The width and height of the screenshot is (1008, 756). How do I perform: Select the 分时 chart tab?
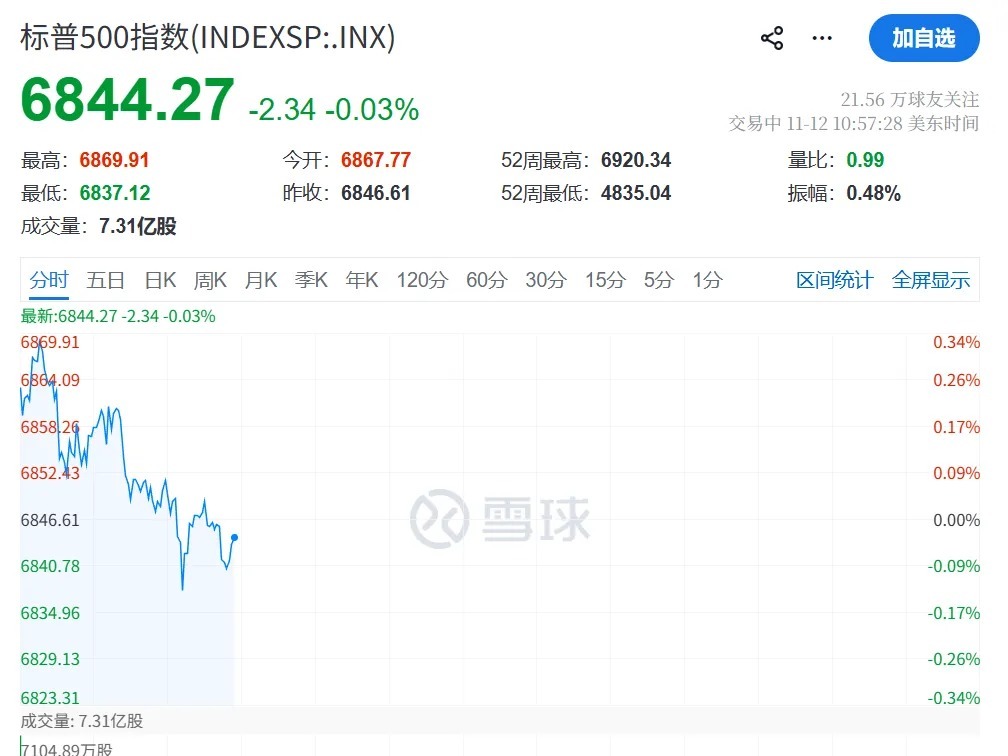coord(49,280)
